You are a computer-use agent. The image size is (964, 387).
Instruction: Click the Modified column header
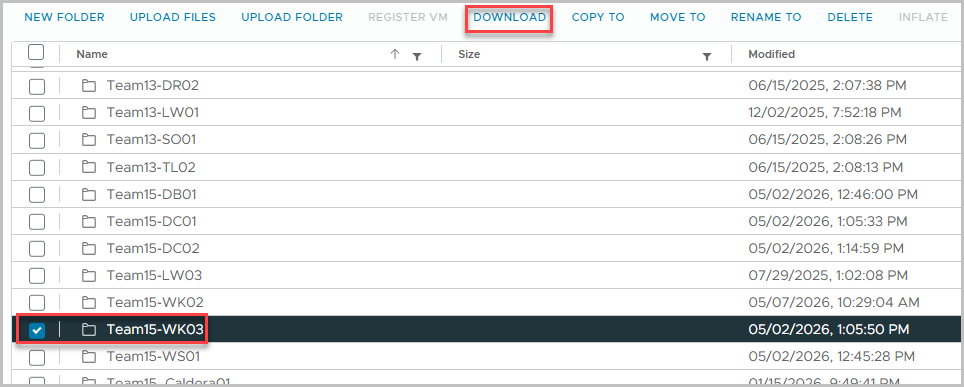pos(772,54)
